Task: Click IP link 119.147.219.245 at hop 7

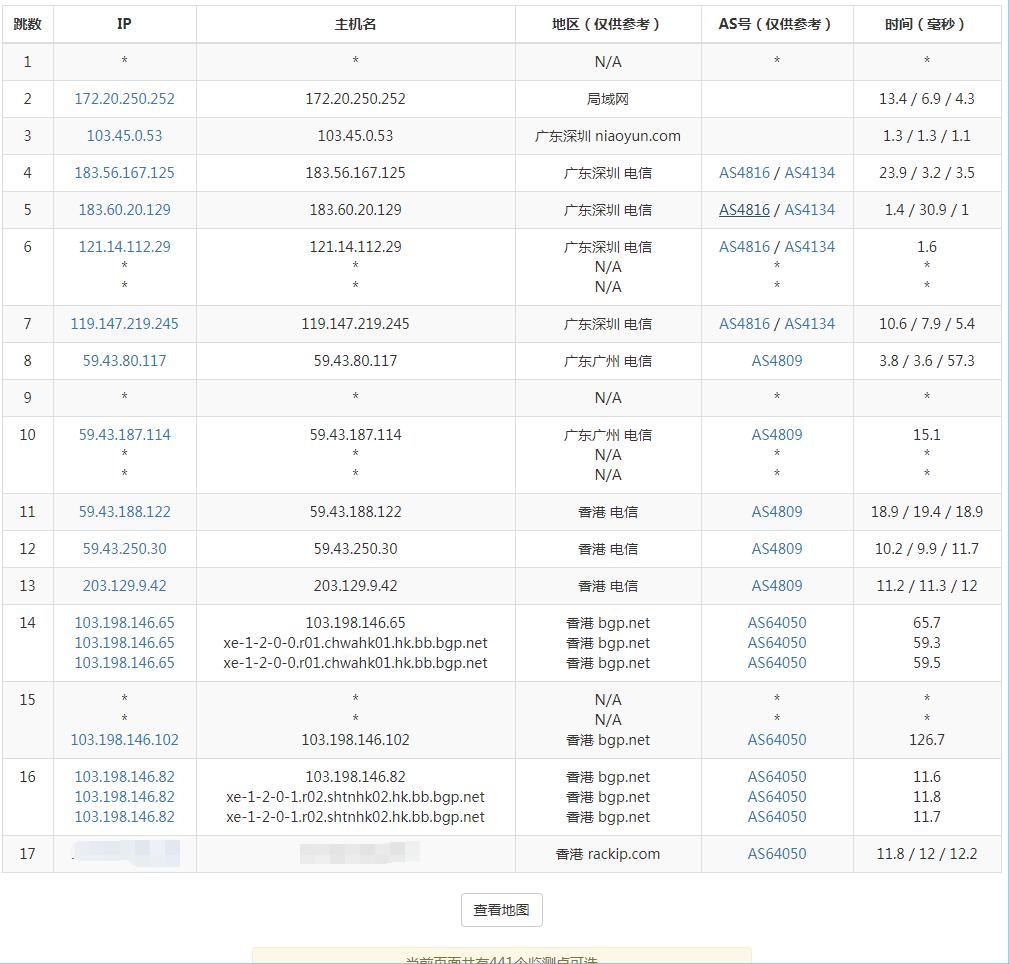Action: click(124, 324)
